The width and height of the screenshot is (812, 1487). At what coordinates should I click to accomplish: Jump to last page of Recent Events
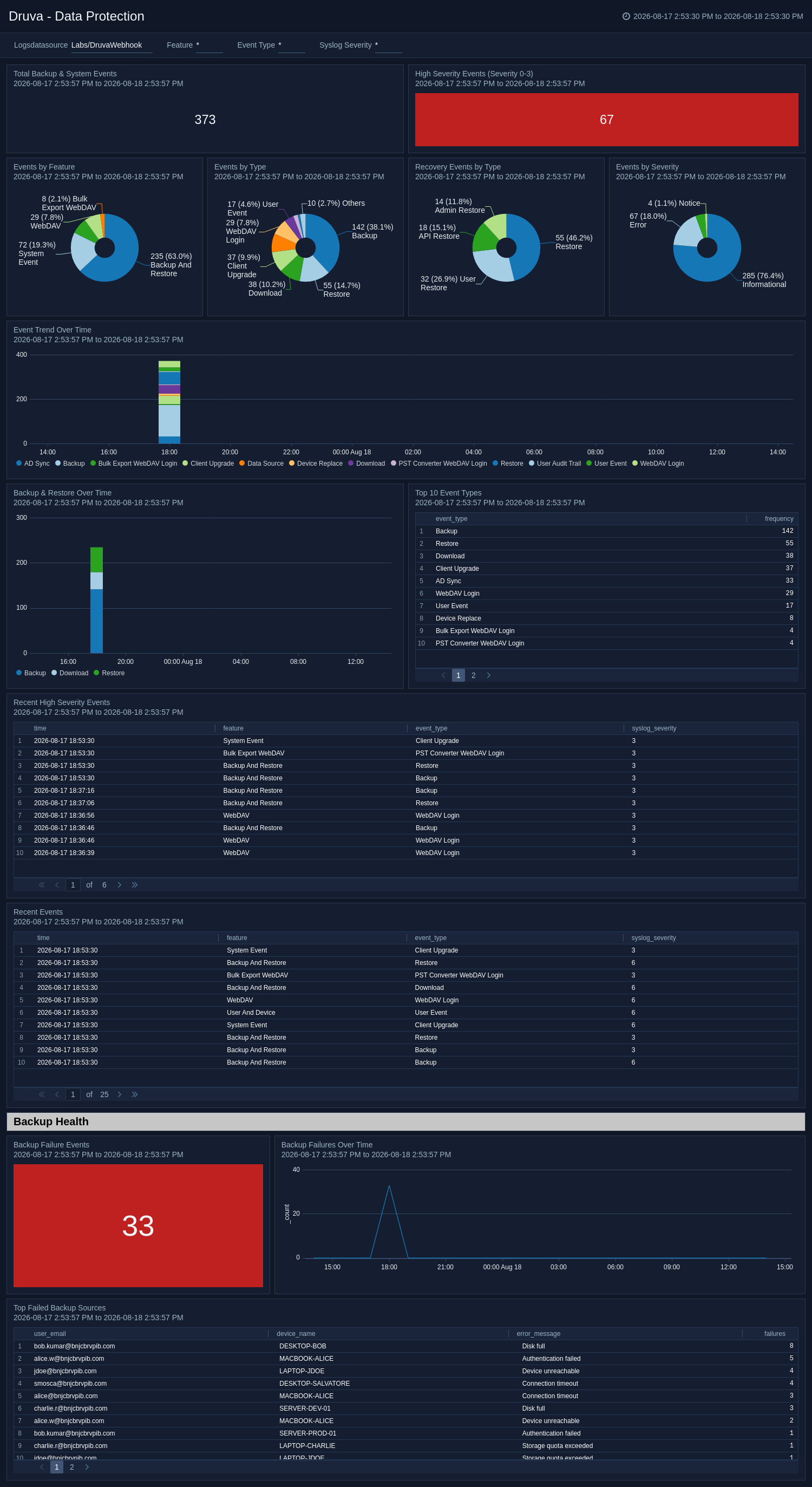(134, 1094)
